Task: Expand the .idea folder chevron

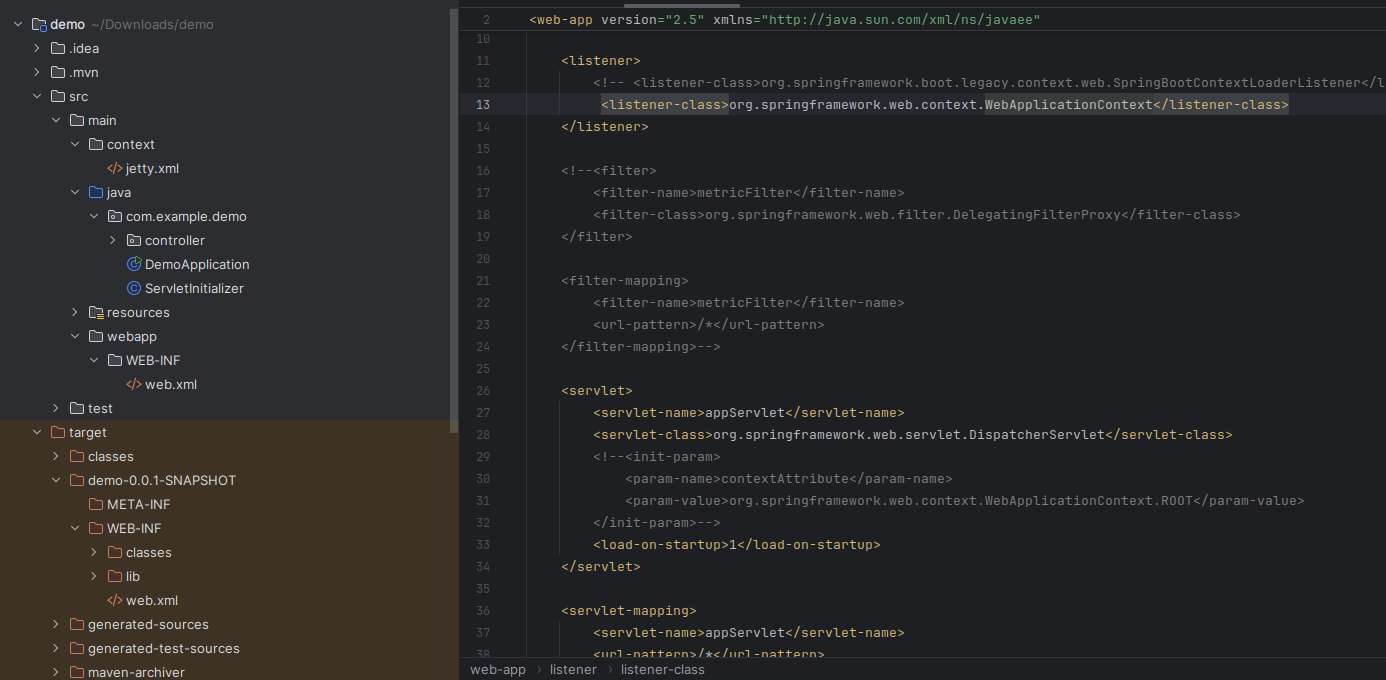Action: coord(37,49)
